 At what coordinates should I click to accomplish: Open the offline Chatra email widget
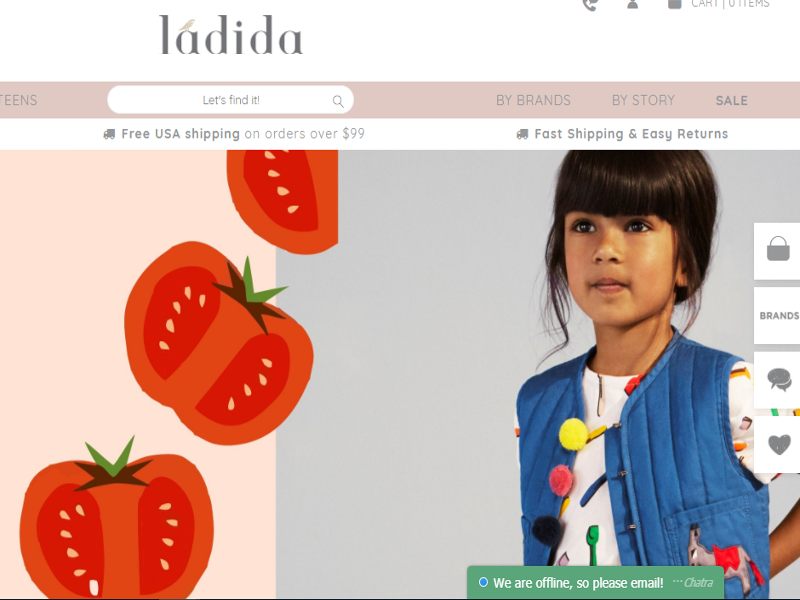coord(595,583)
